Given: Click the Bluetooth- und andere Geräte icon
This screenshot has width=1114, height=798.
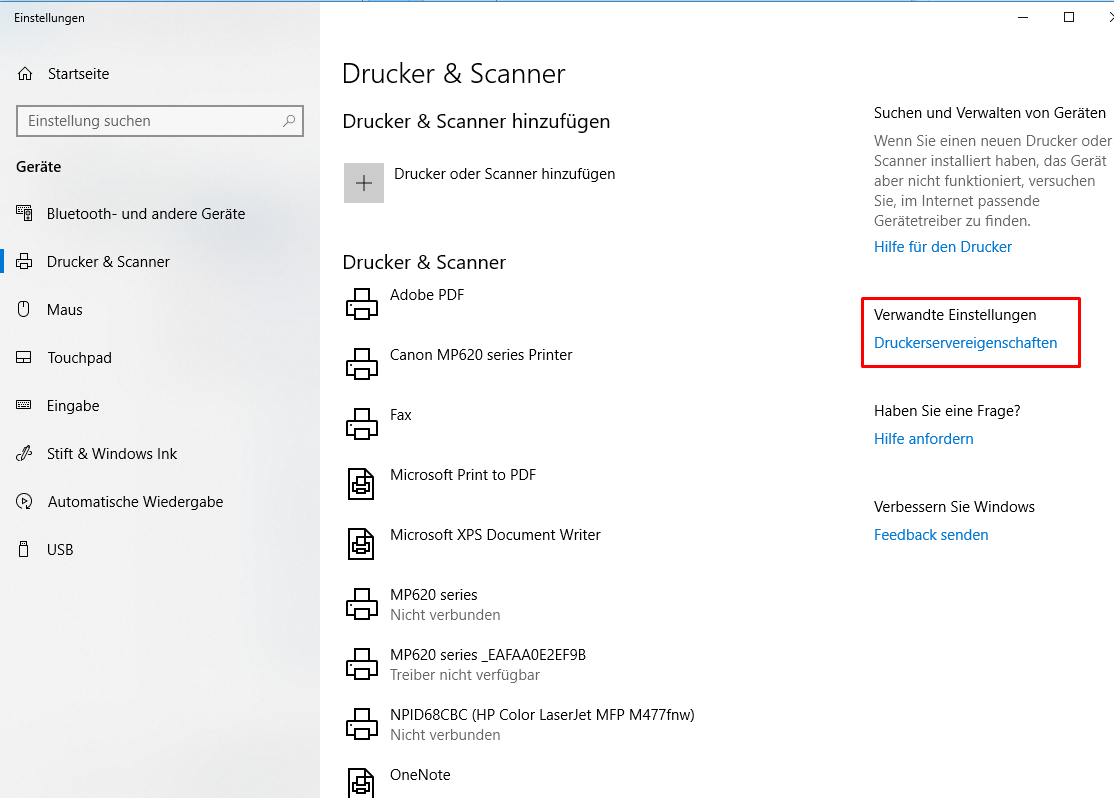Looking at the screenshot, I should 24,213.
